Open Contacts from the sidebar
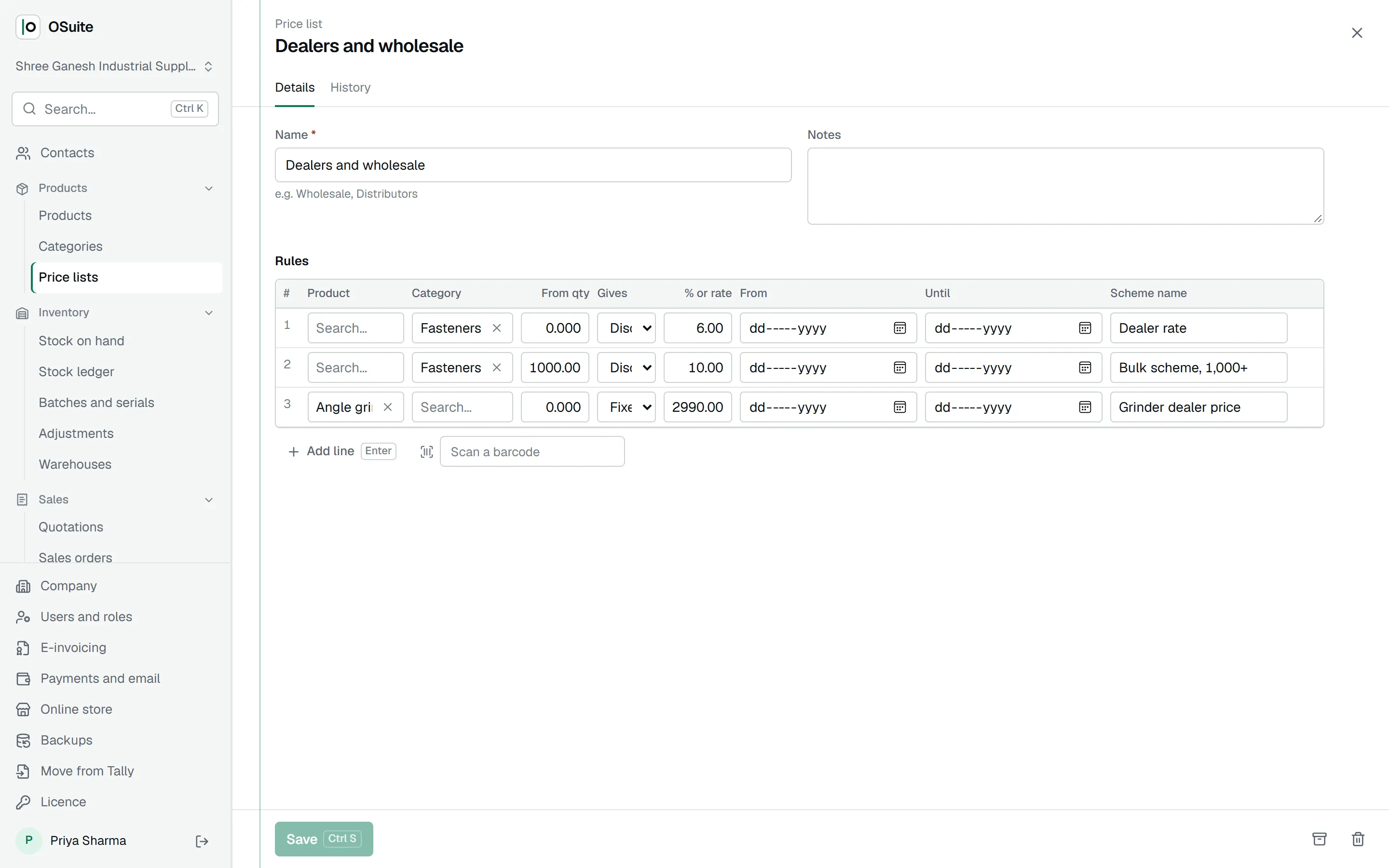The width and height of the screenshot is (1389, 868). [x=116, y=153]
